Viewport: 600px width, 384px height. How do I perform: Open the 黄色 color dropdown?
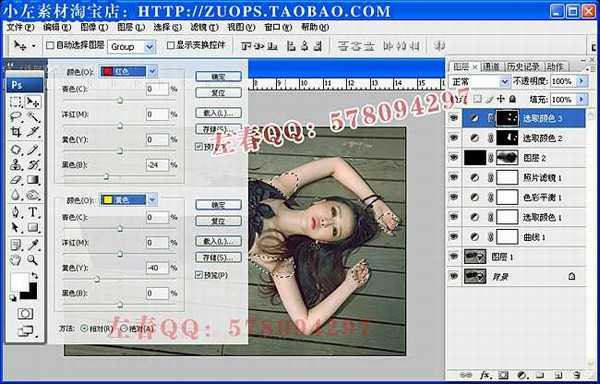click(153, 200)
